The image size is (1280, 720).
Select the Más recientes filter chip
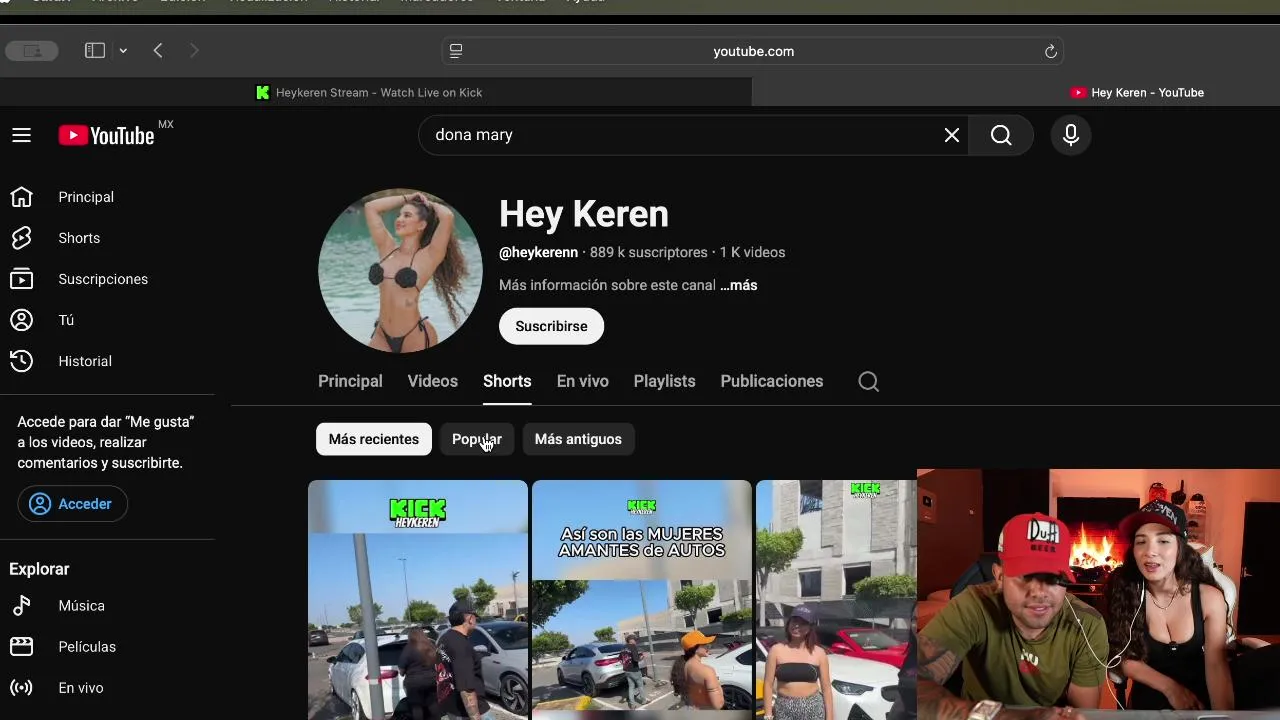tap(374, 439)
